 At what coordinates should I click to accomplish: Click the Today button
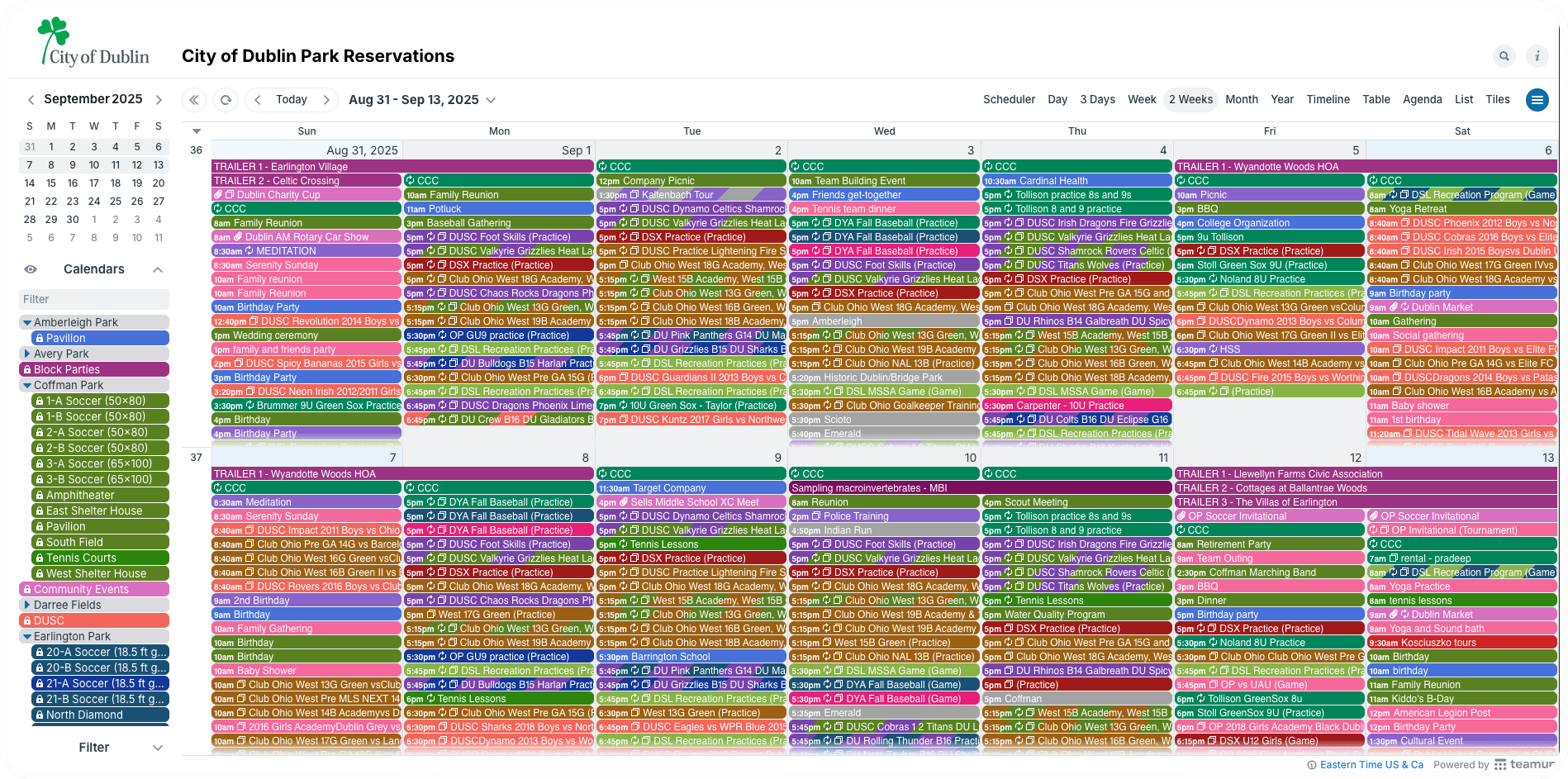tap(292, 100)
